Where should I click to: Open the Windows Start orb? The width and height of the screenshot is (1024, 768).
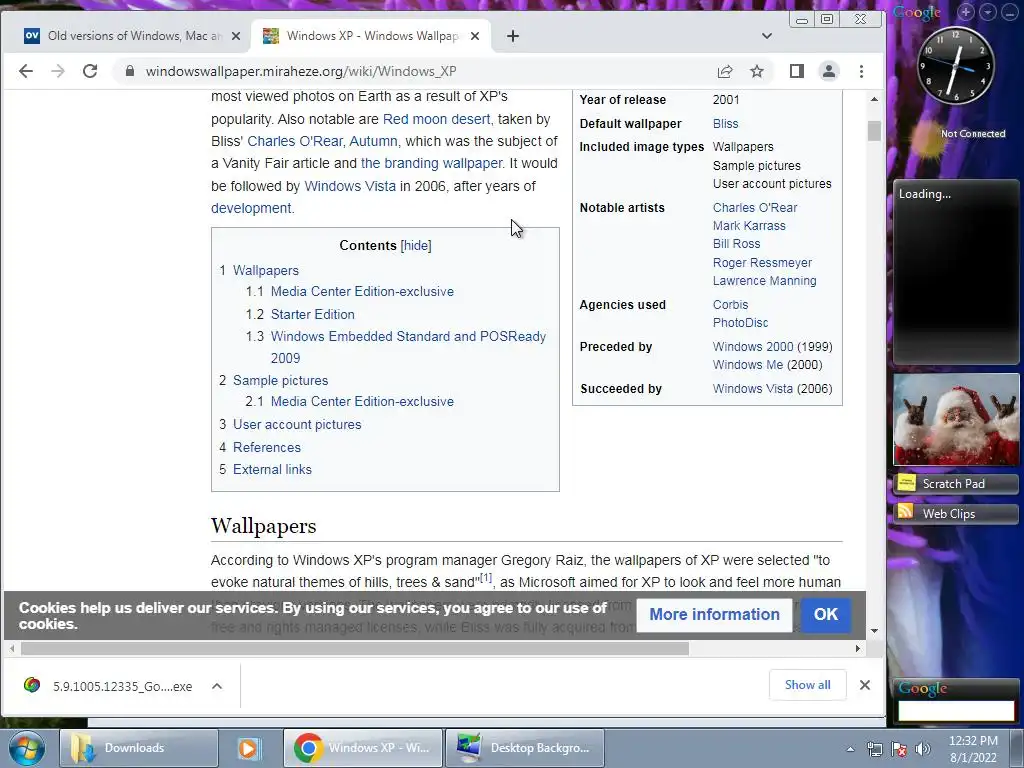point(26,748)
